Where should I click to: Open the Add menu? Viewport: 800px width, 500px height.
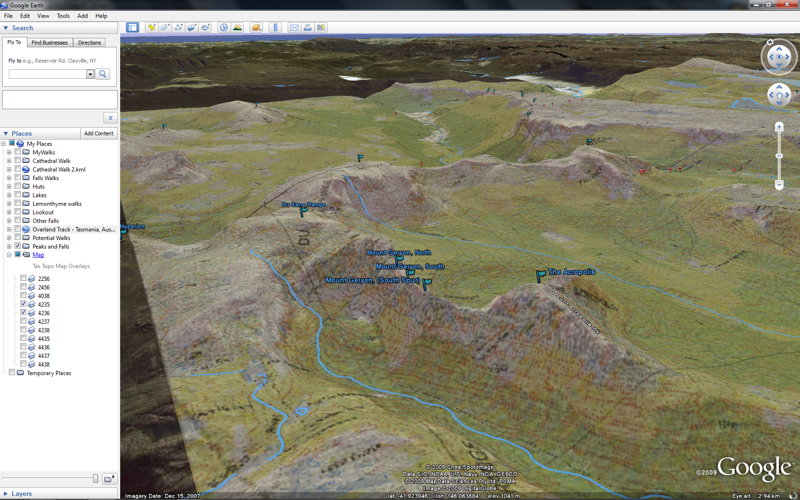point(82,16)
